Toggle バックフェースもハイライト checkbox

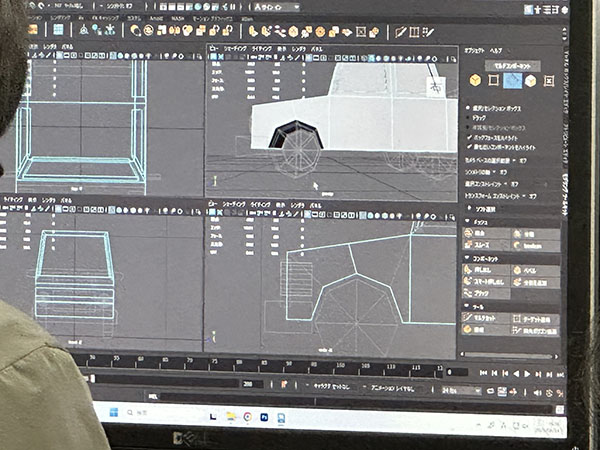[469, 137]
